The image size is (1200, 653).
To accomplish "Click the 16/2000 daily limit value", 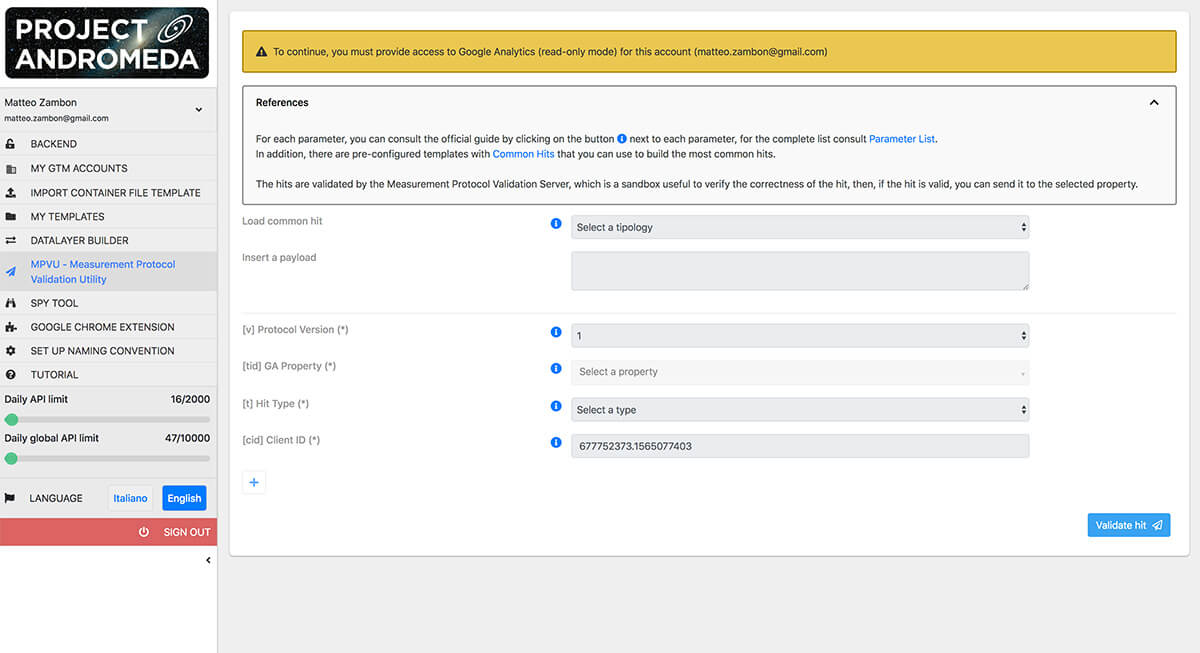I will [x=190, y=399].
